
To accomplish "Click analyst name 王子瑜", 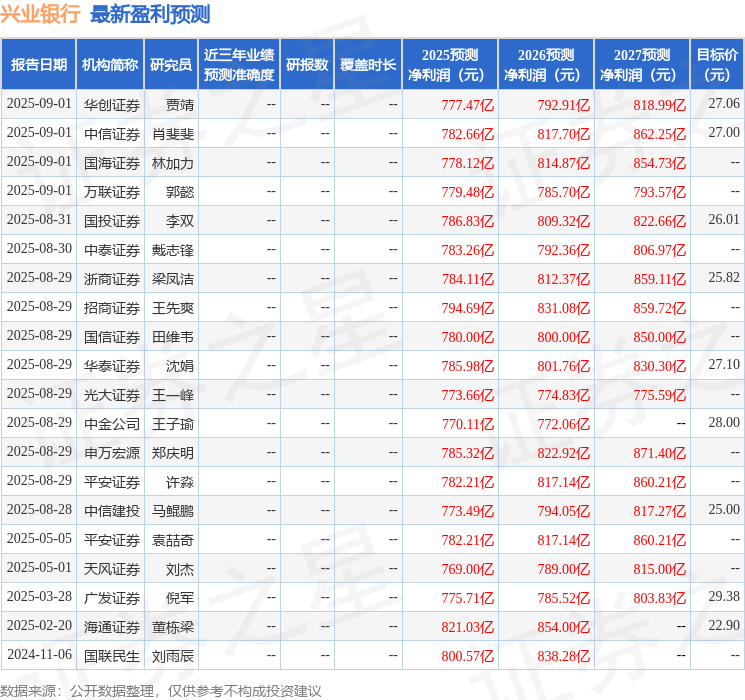I will point(172,424).
